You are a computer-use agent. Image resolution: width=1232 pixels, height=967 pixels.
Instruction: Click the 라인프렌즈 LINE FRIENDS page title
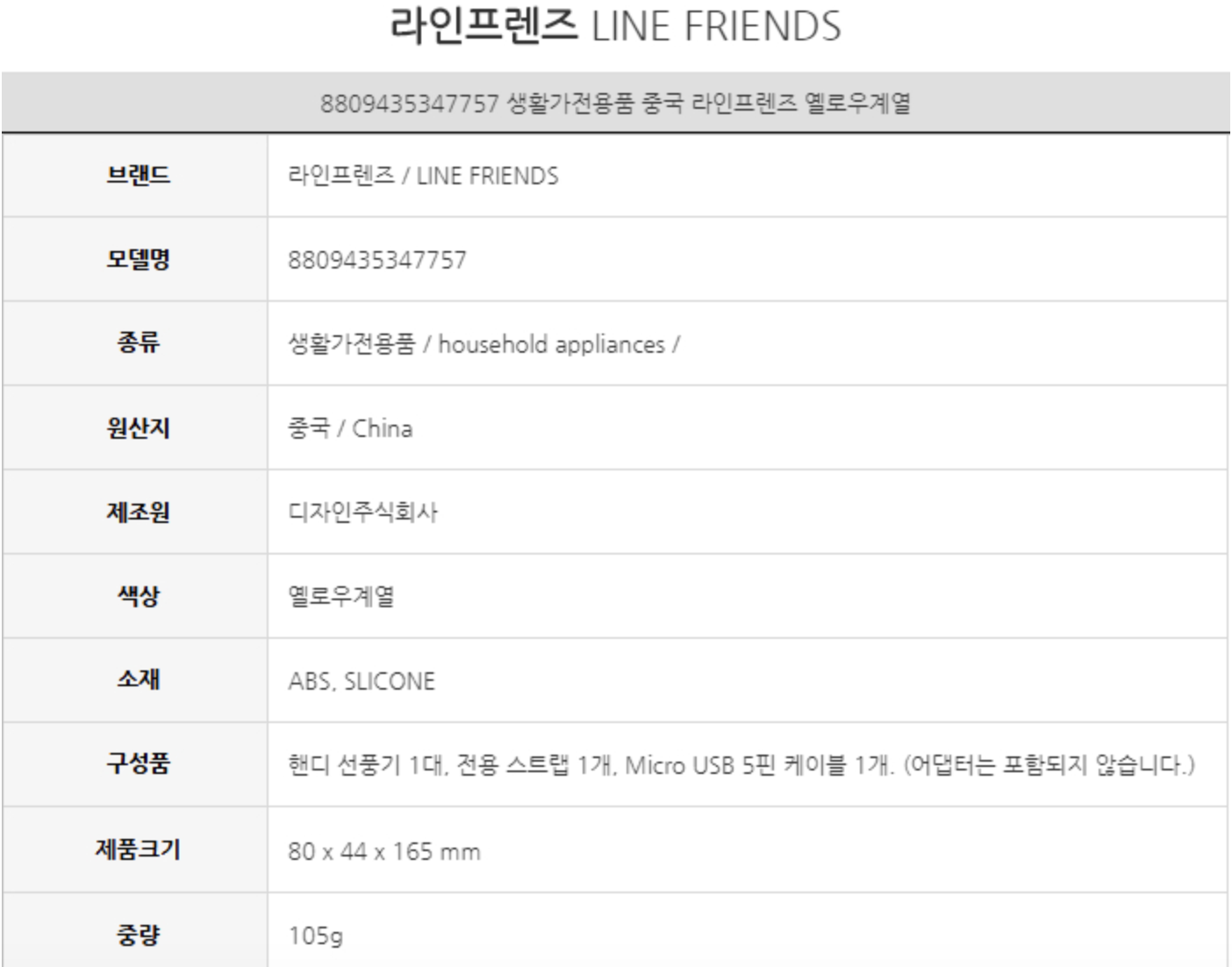pos(615,26)
